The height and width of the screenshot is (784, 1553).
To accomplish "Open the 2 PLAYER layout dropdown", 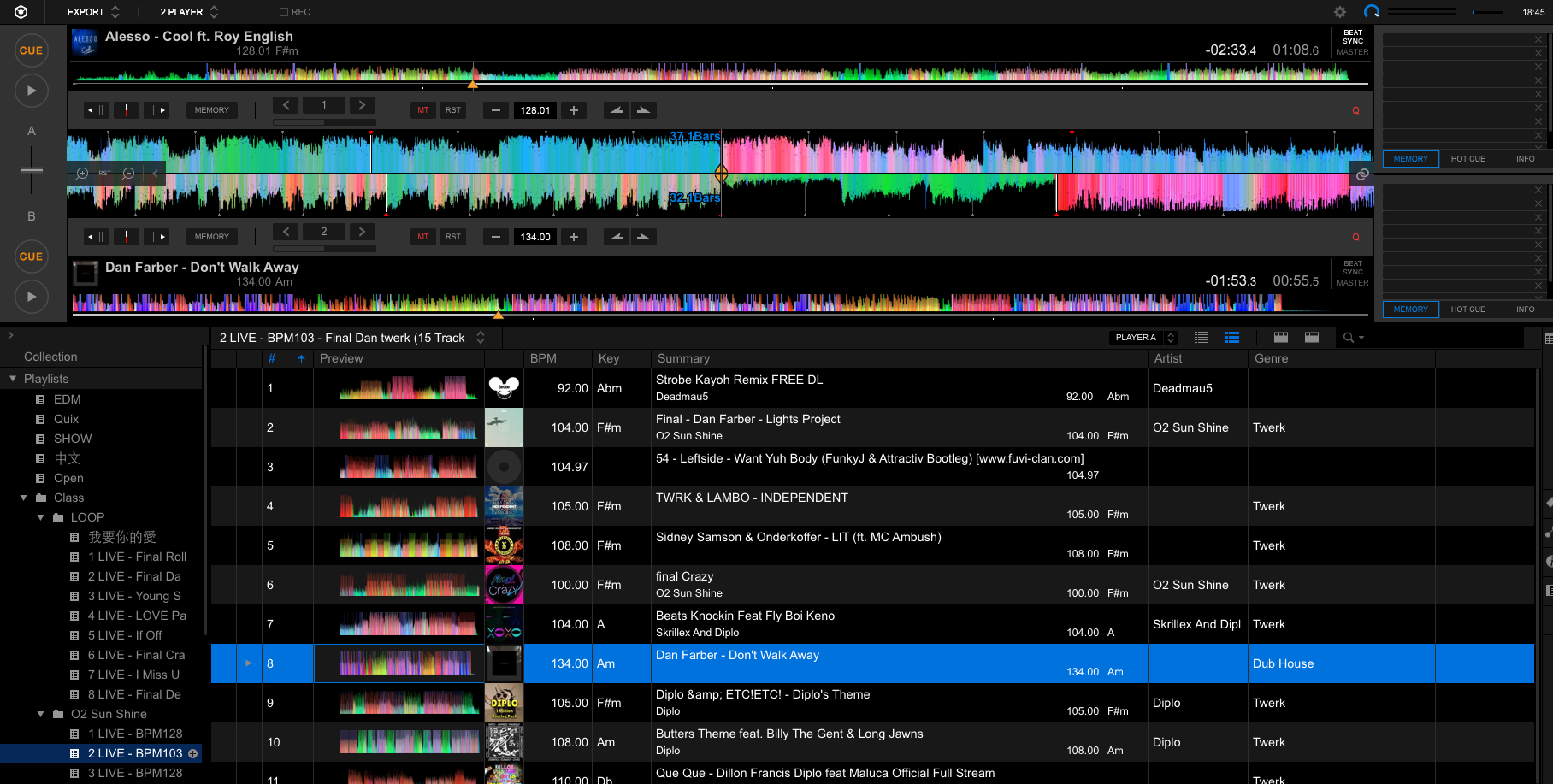I will pyautogui.click(x=189, y=12).
